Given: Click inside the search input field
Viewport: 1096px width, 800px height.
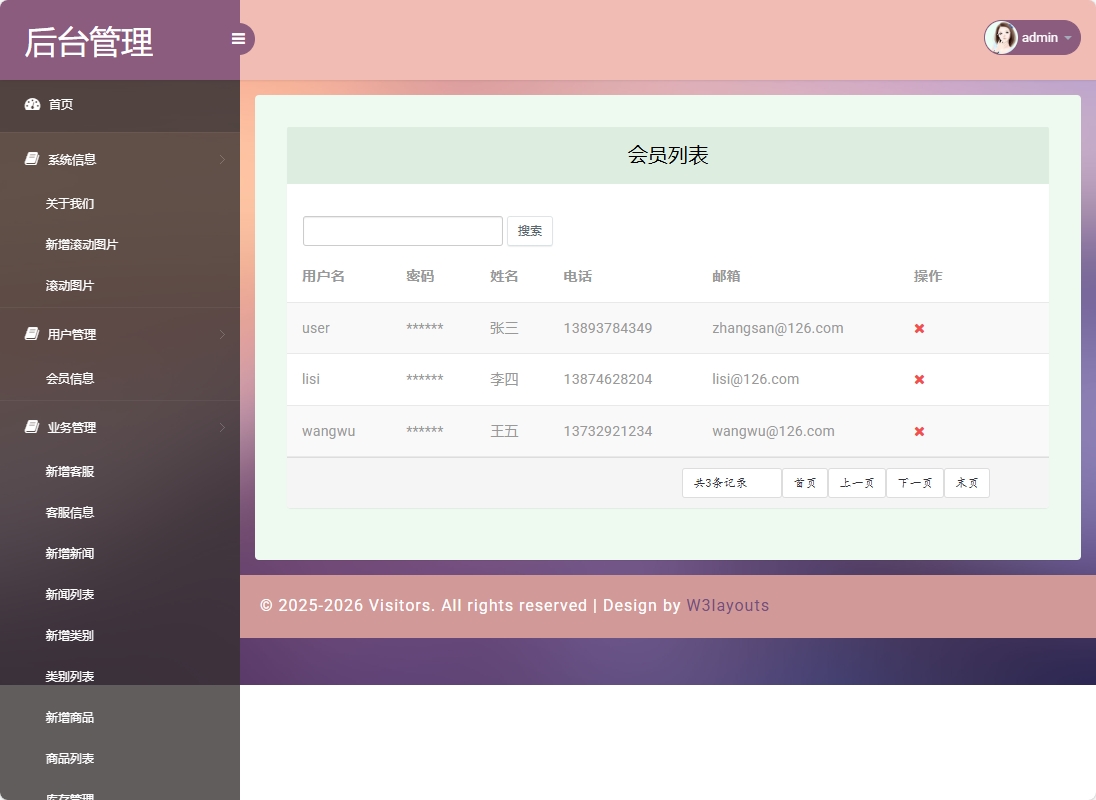Looking at the screenshot, I should point(402,231).
